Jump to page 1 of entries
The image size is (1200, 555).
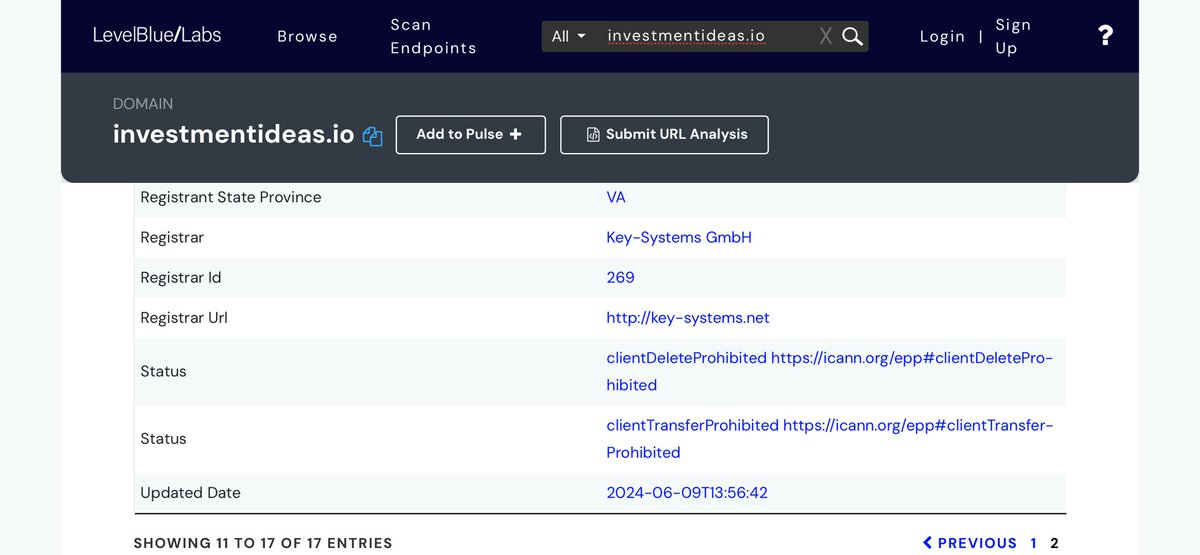tap(1034, 543)
